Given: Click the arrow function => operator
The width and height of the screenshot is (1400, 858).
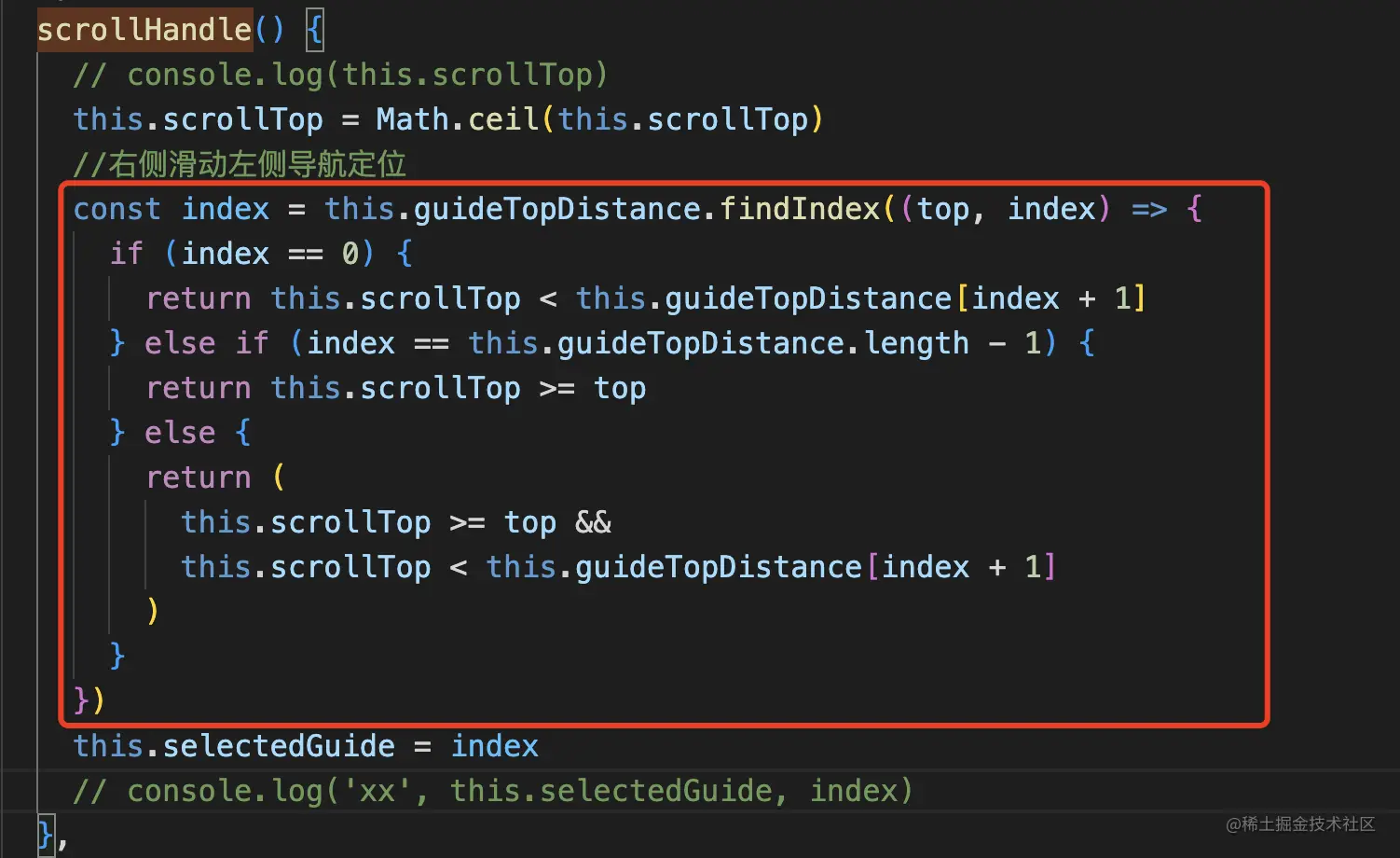Looking at the screenshot, I should coord(1148,209).
